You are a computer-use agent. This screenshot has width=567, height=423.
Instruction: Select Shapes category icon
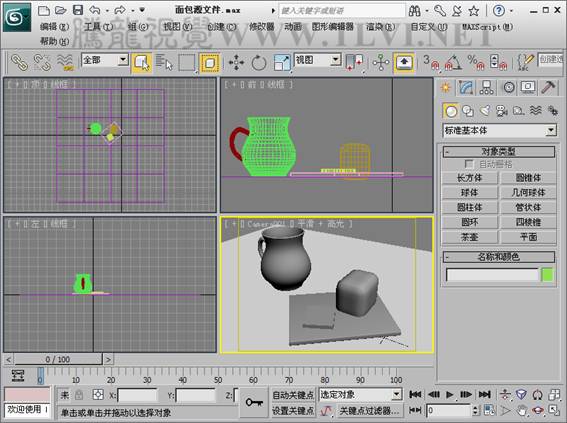(x=468, y=111)
